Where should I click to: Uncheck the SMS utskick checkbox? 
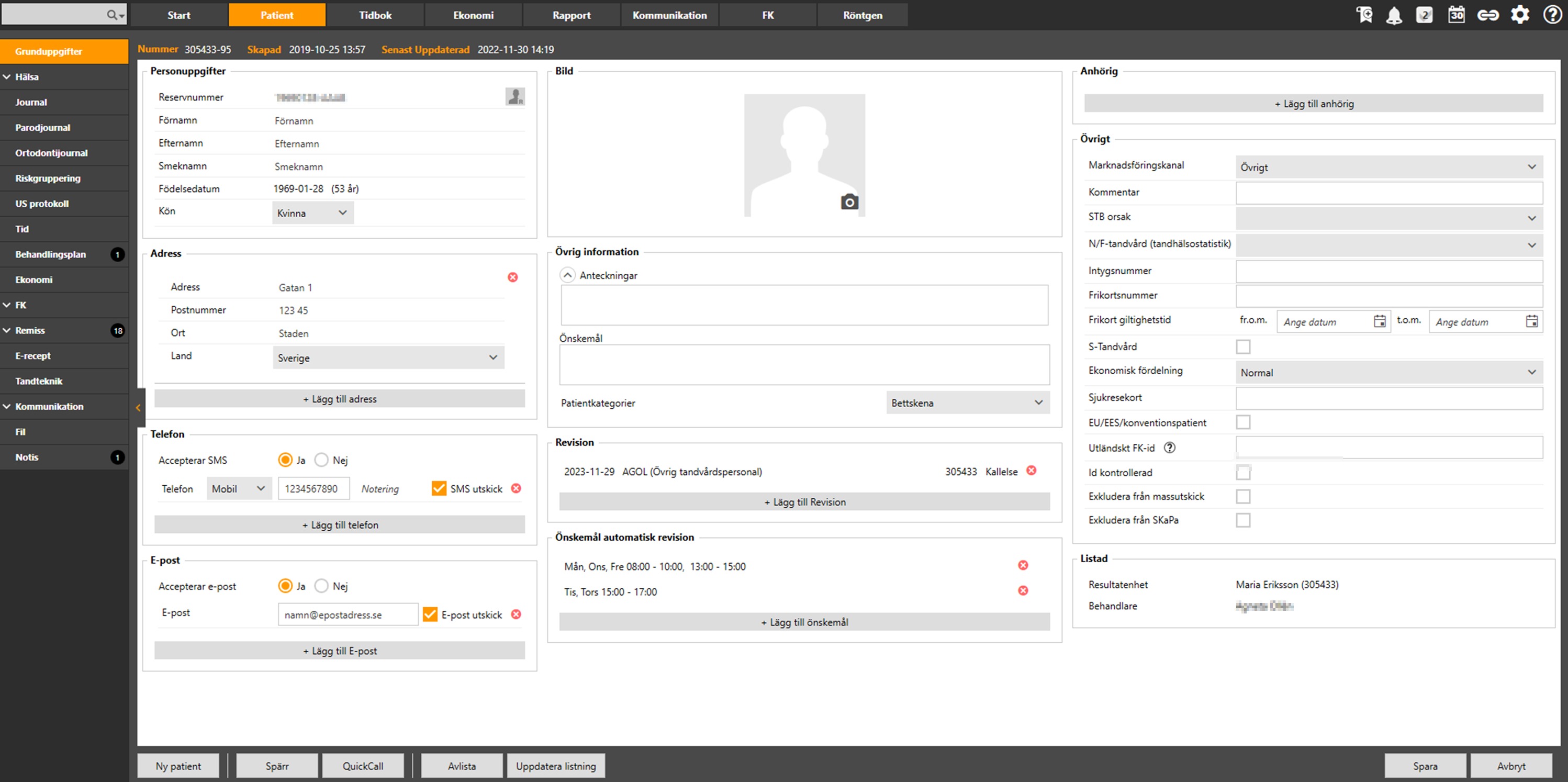(x=438, y=489)
